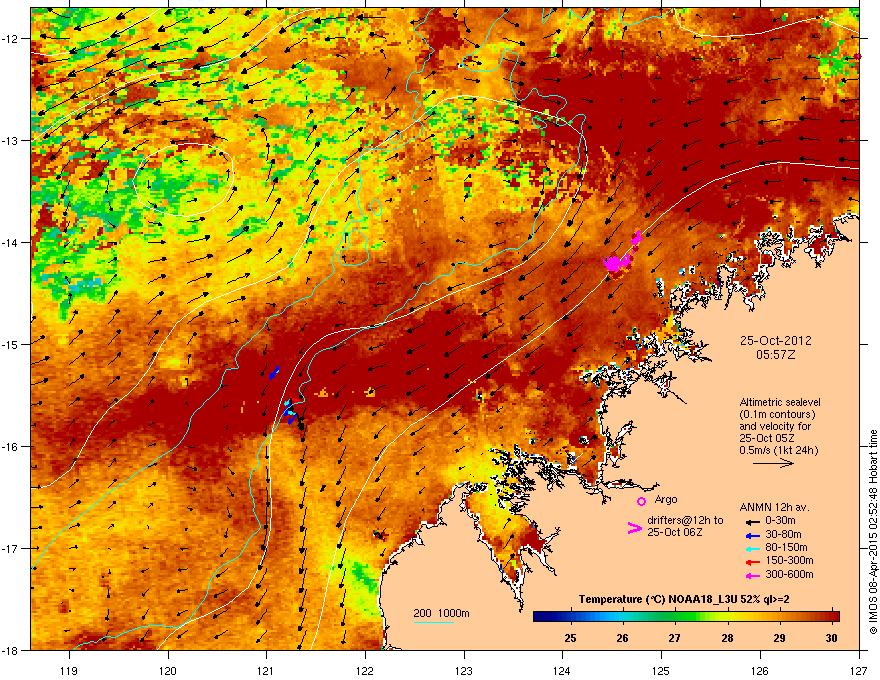The width and height of the screenshot is (880, 680).
Task: Click the colour bar tick label 25
Action: tap(570, 638)
